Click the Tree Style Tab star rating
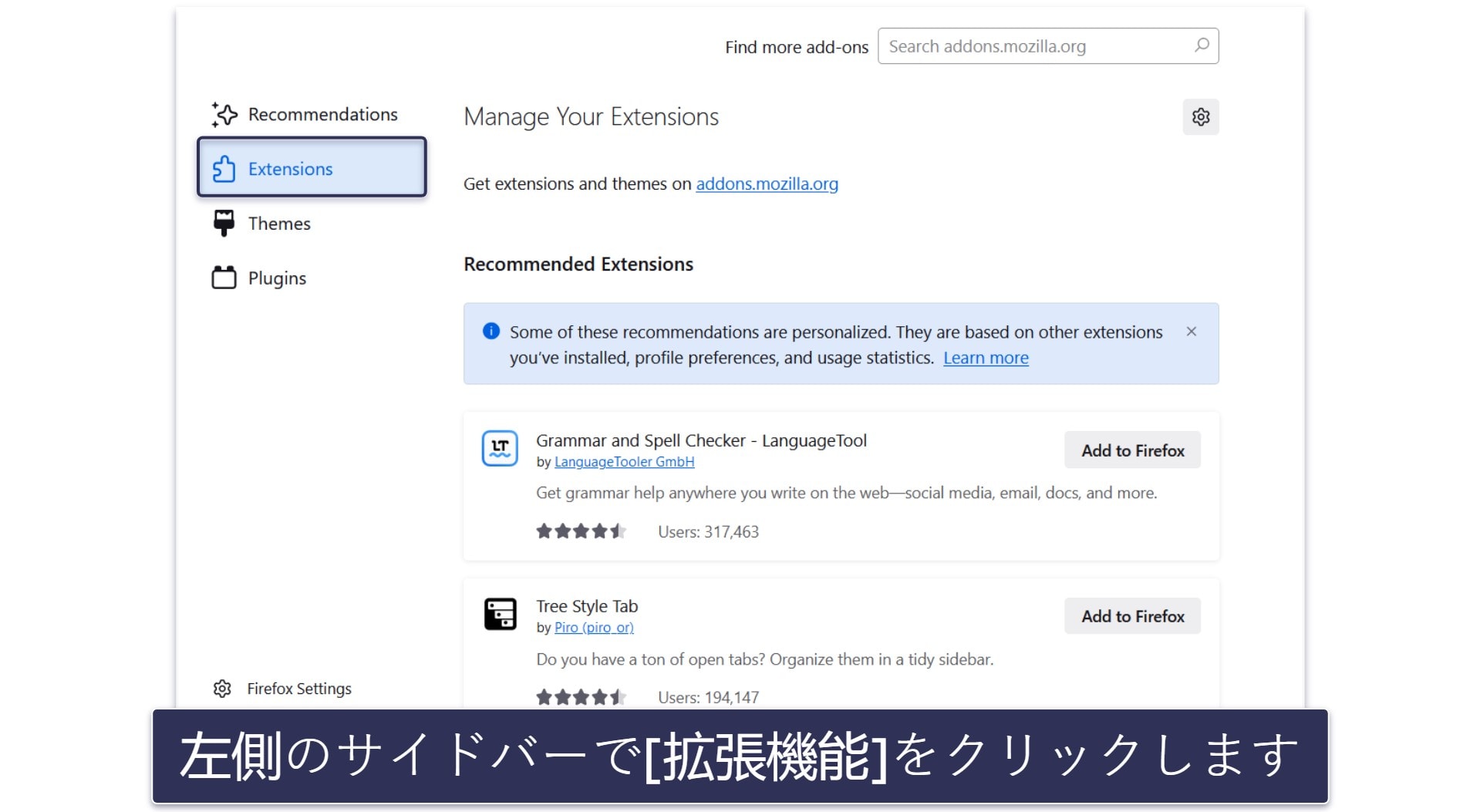1480x812 pixels. coord(581,697)
